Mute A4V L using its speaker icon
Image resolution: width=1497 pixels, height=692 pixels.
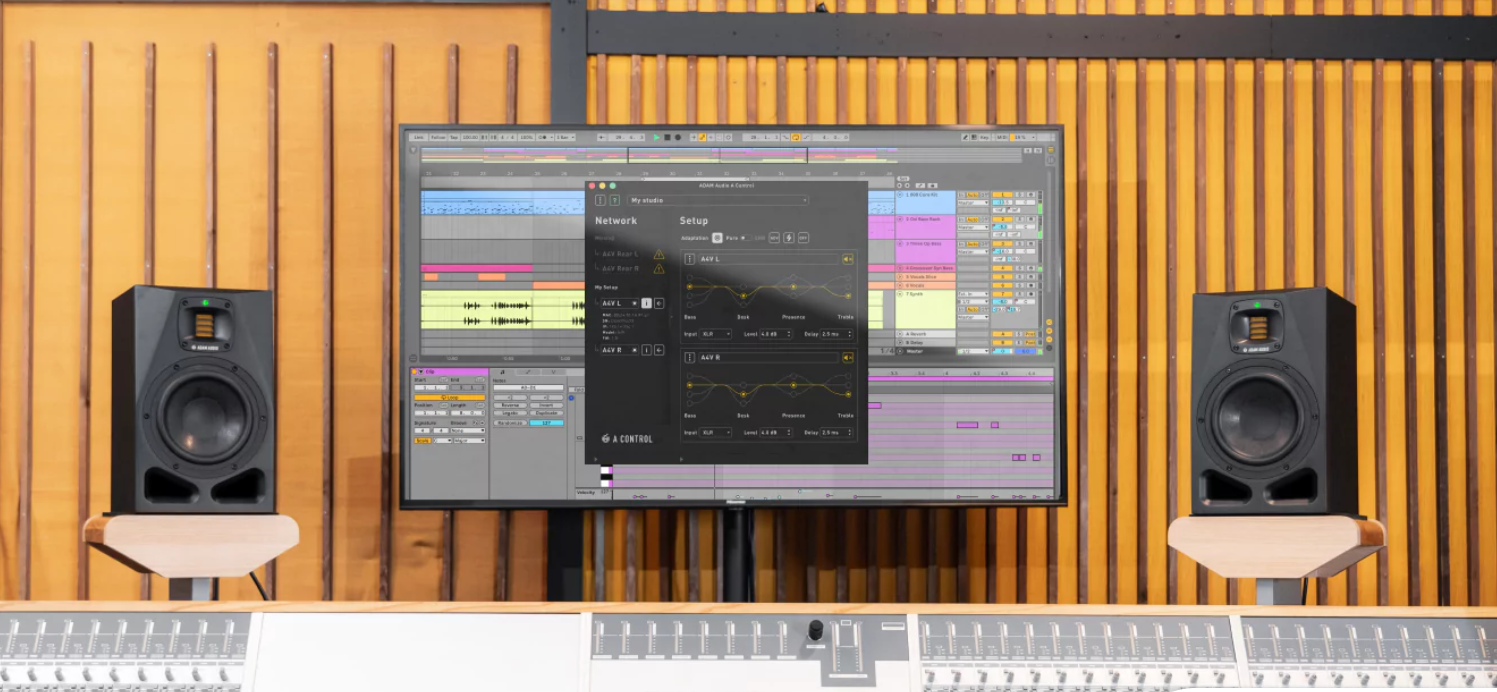847,261
